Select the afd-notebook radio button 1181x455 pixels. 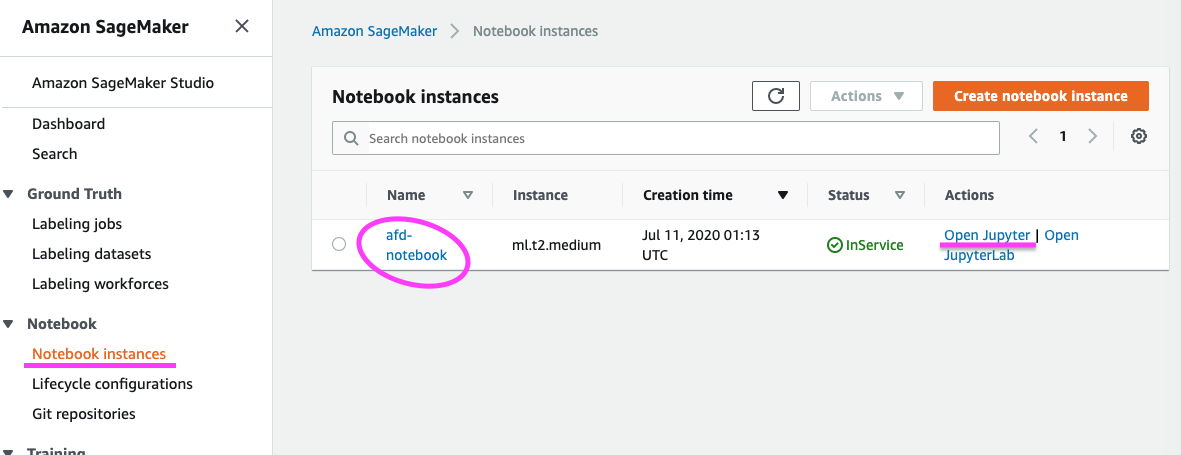click(x=339, y=244)
